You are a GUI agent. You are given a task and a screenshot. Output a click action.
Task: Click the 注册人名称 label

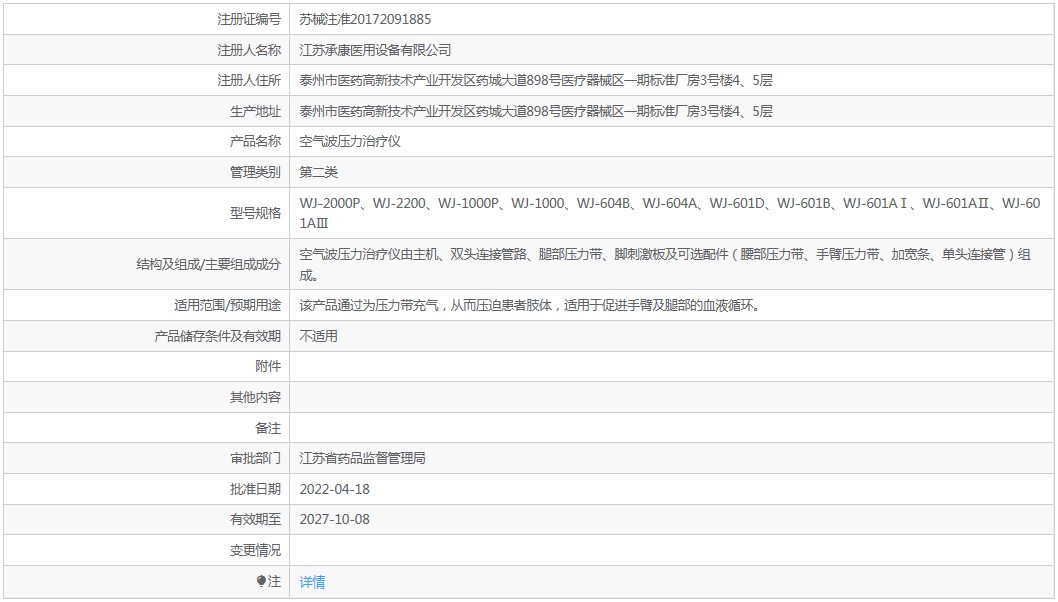click(249, 50)
